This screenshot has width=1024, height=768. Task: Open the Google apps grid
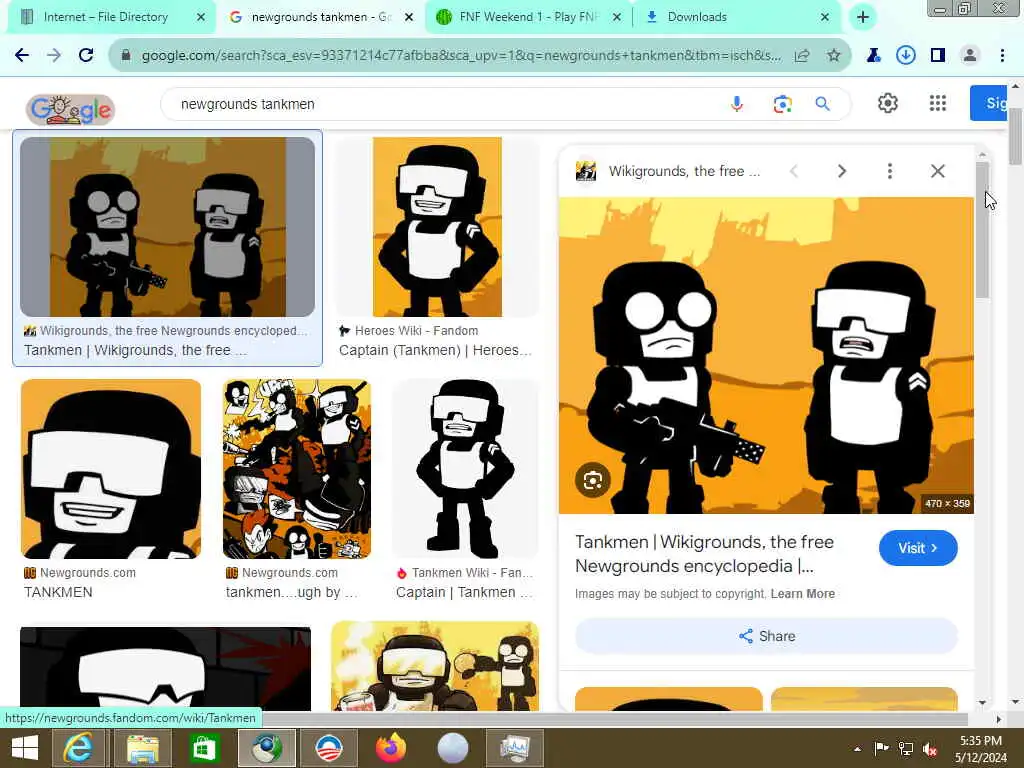coord(938,103)
